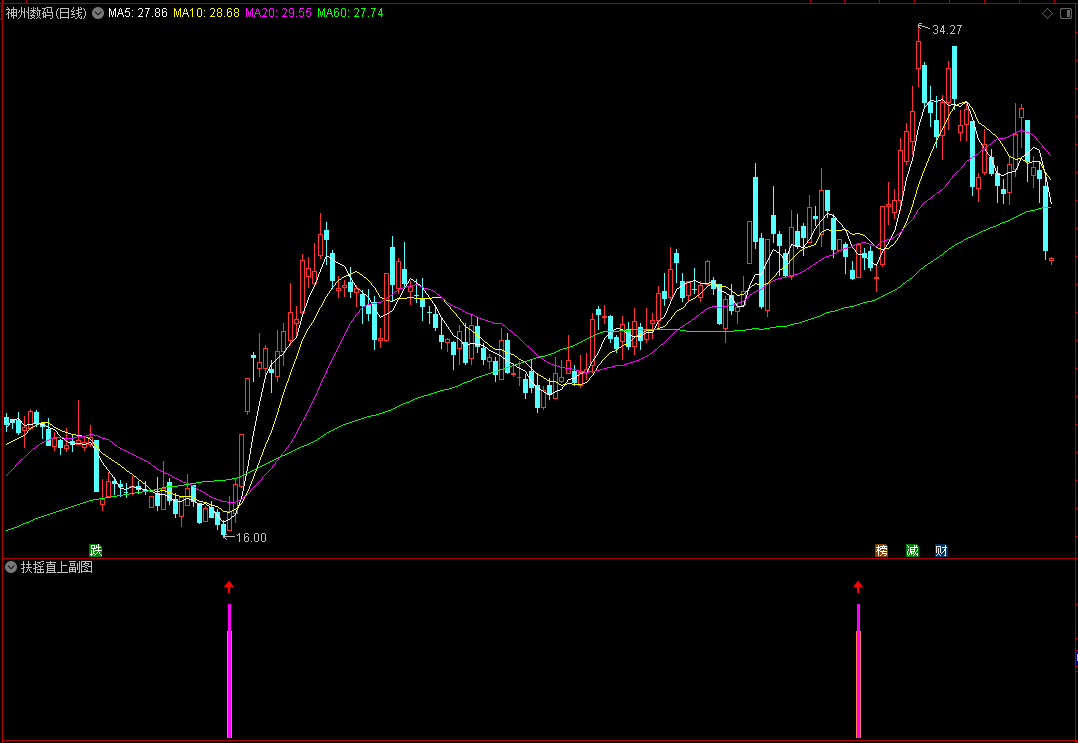
Task: Click the MA10: 28.68 indicator value
Action: 206,13
